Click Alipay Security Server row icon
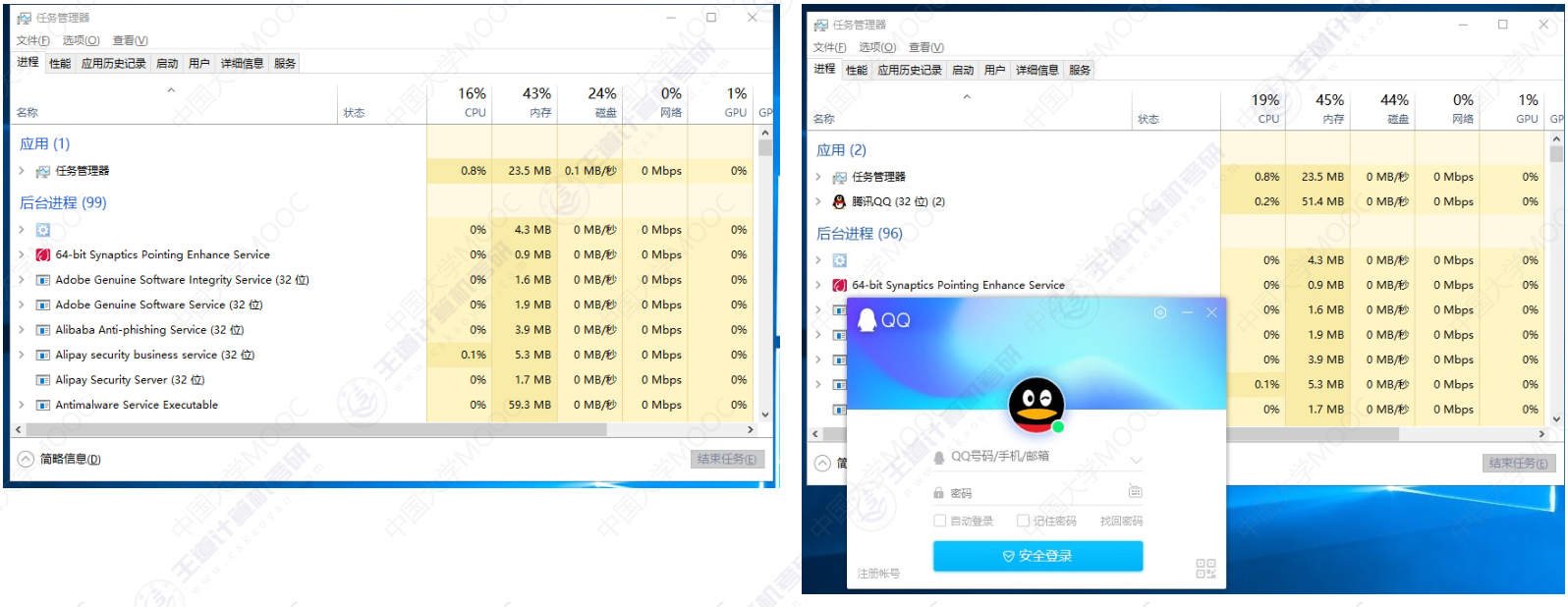The width and height of the screenshot is (1568, 607). click(x=43, y=380)
